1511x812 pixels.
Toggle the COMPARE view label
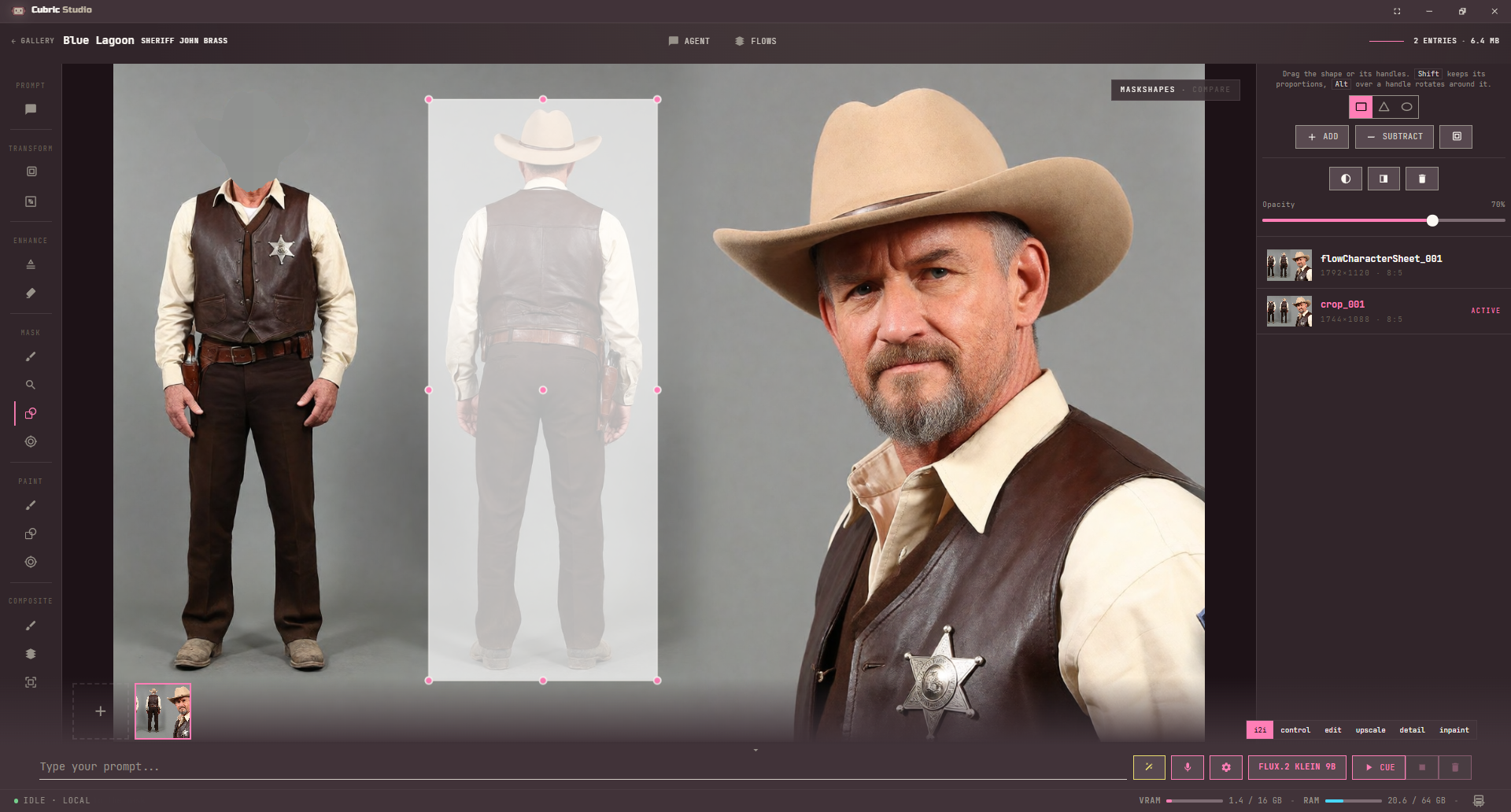(x=1211, y=90)
